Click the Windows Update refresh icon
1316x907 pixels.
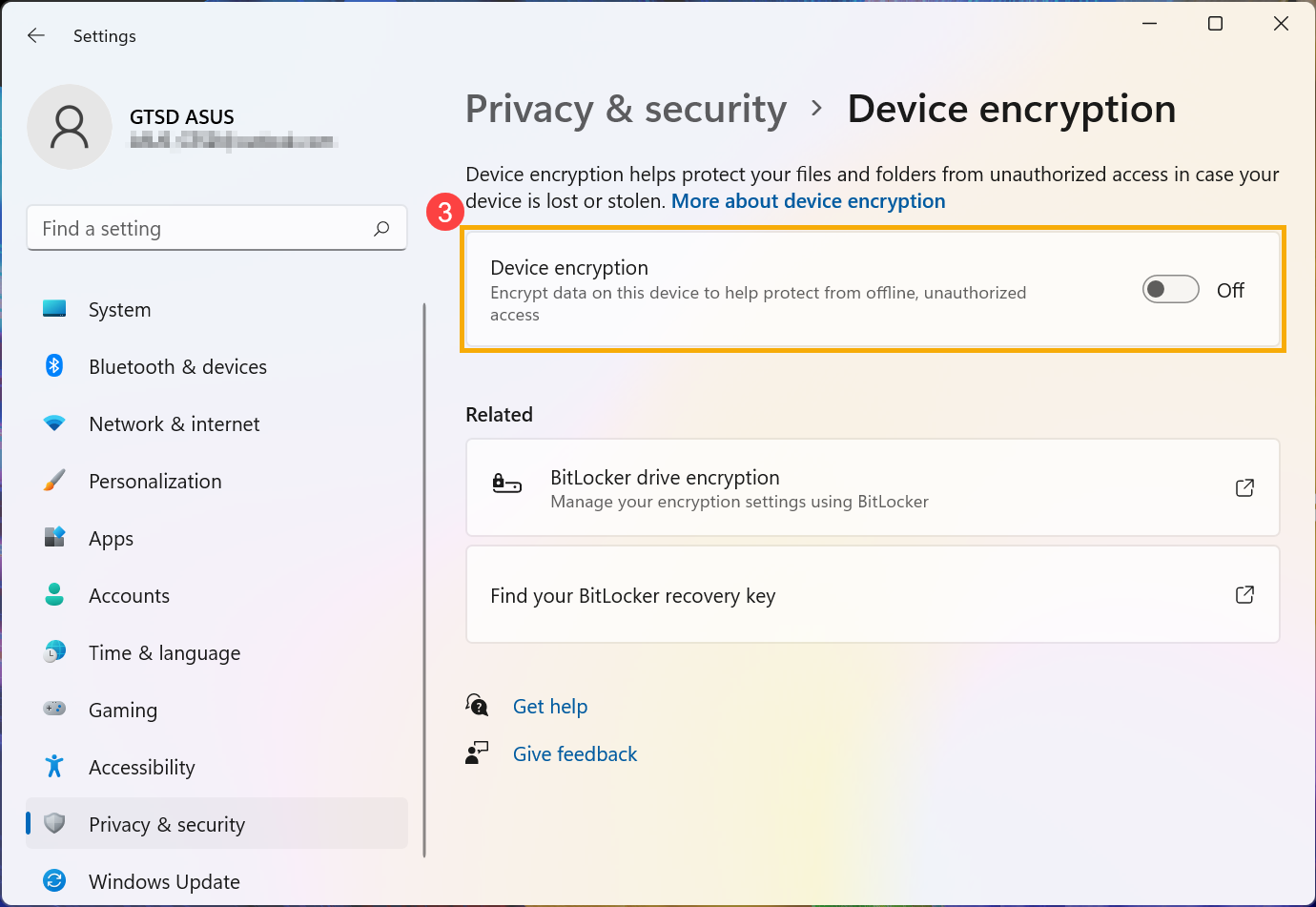coord(54,881)
